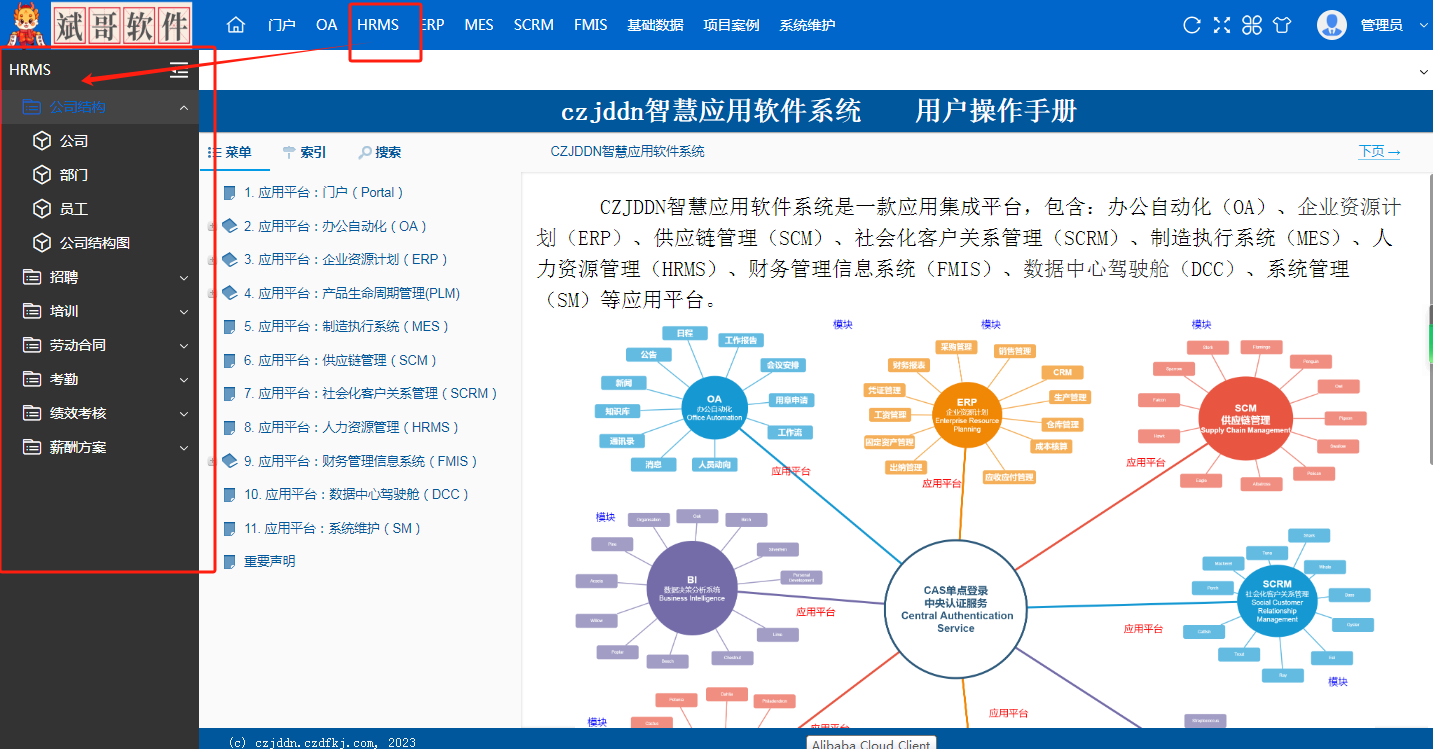Expand the 薪酬方案 menu group chevron
The height and width of the screenshot is (749, 1433).
click(184, 447)
